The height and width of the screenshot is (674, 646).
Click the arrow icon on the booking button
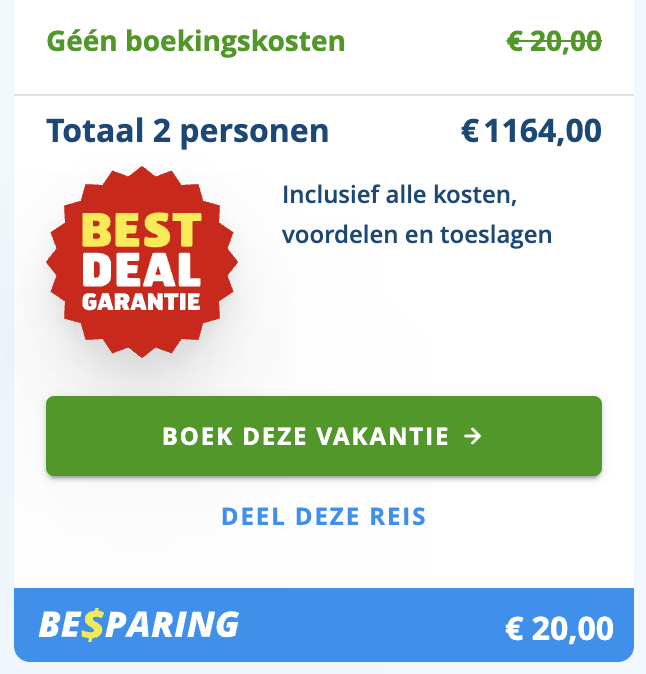point(474,436)
